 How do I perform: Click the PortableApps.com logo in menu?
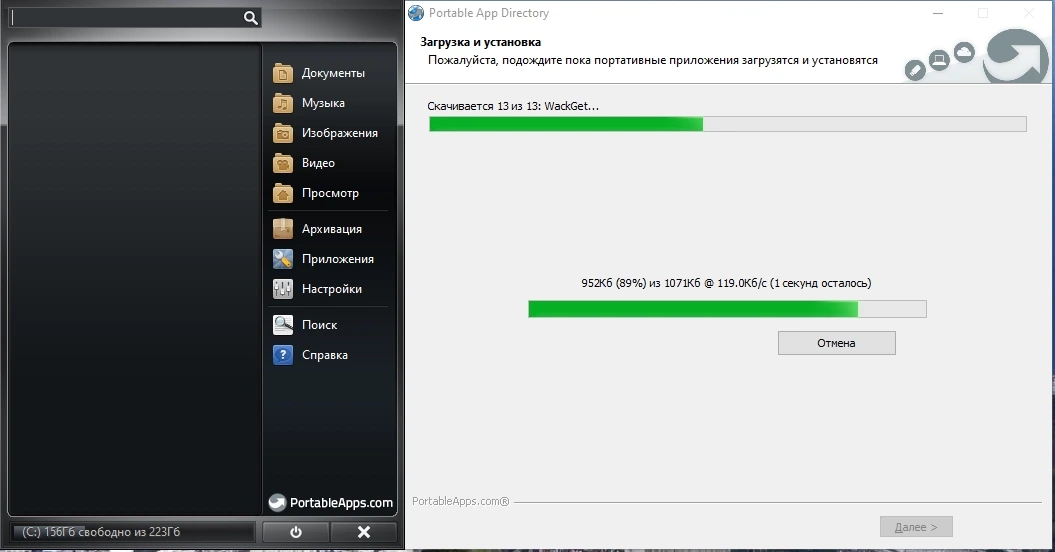point(330,503)
